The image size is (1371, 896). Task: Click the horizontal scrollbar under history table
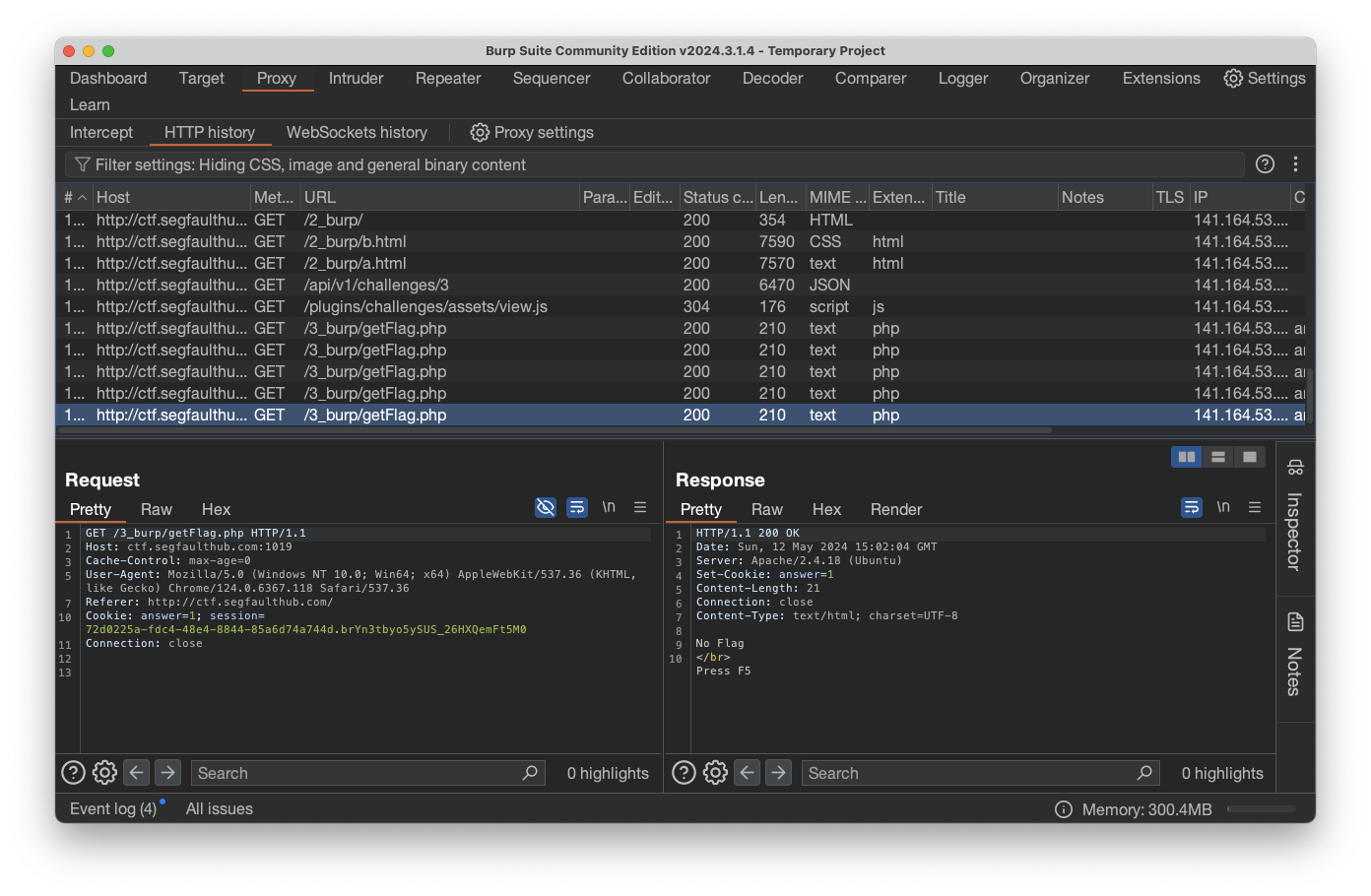coord(555,430)
